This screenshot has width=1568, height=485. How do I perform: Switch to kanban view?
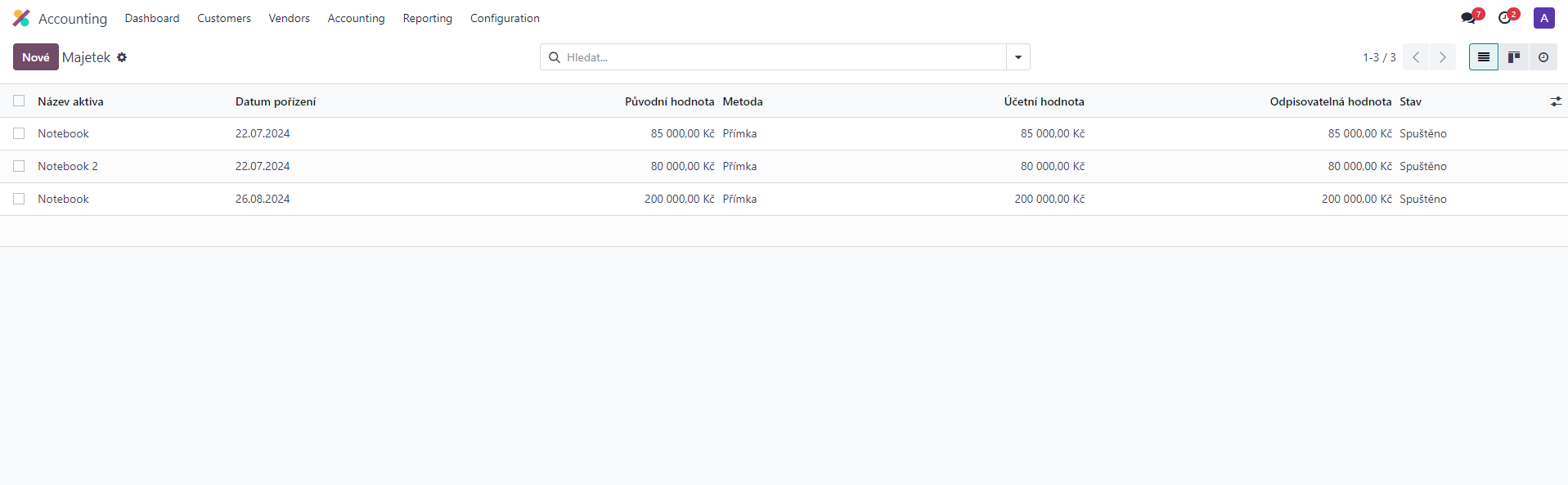(1514, 57)
